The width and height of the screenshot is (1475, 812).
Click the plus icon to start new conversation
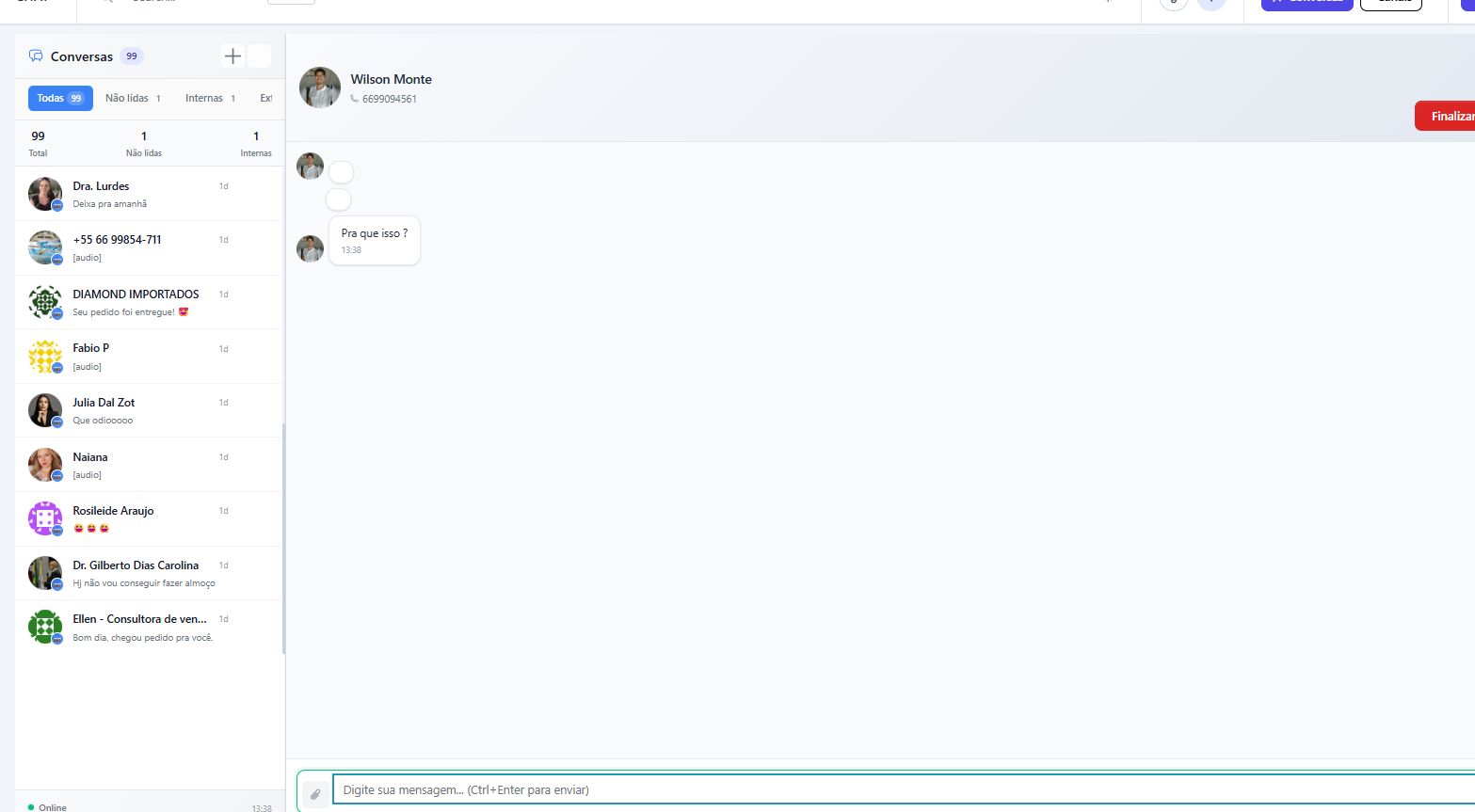coord(232,56)
